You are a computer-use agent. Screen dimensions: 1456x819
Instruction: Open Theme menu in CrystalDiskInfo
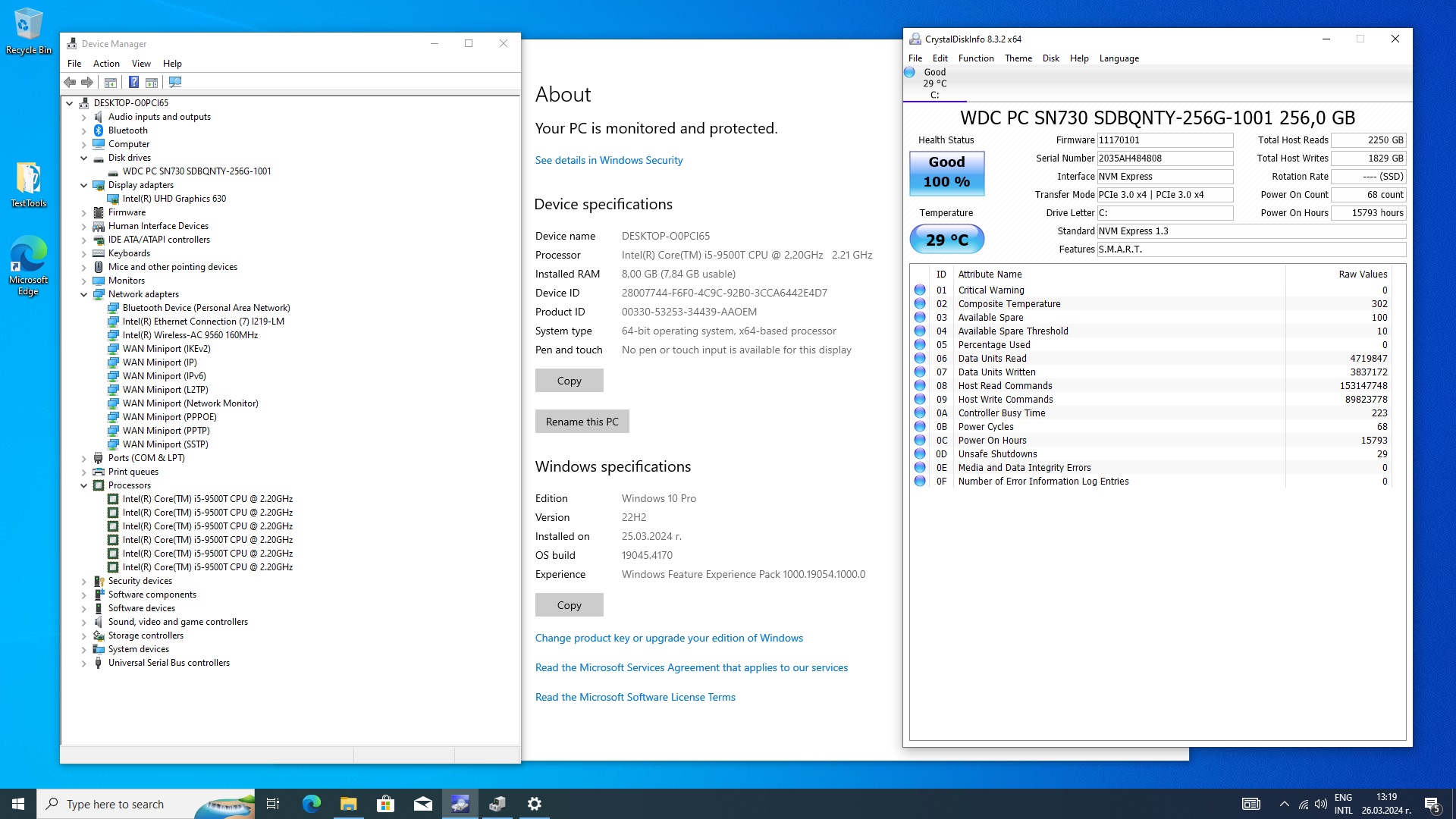(x=1018, y=58)
